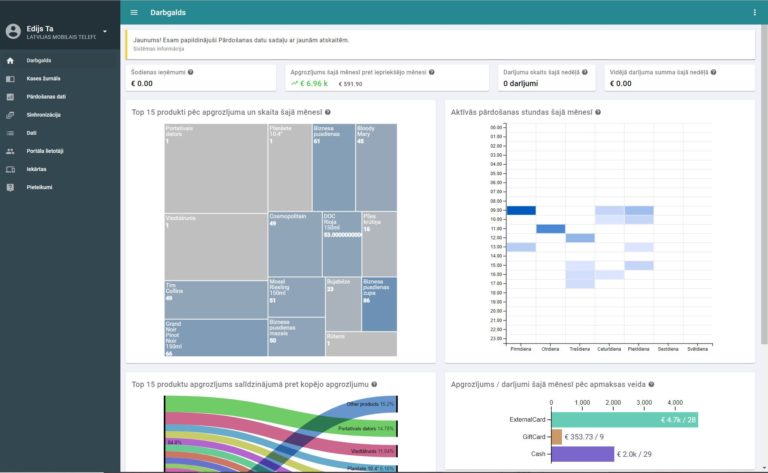Click the Portāla lietotāji people icon

pyautogui.click(x=10, y=151)
